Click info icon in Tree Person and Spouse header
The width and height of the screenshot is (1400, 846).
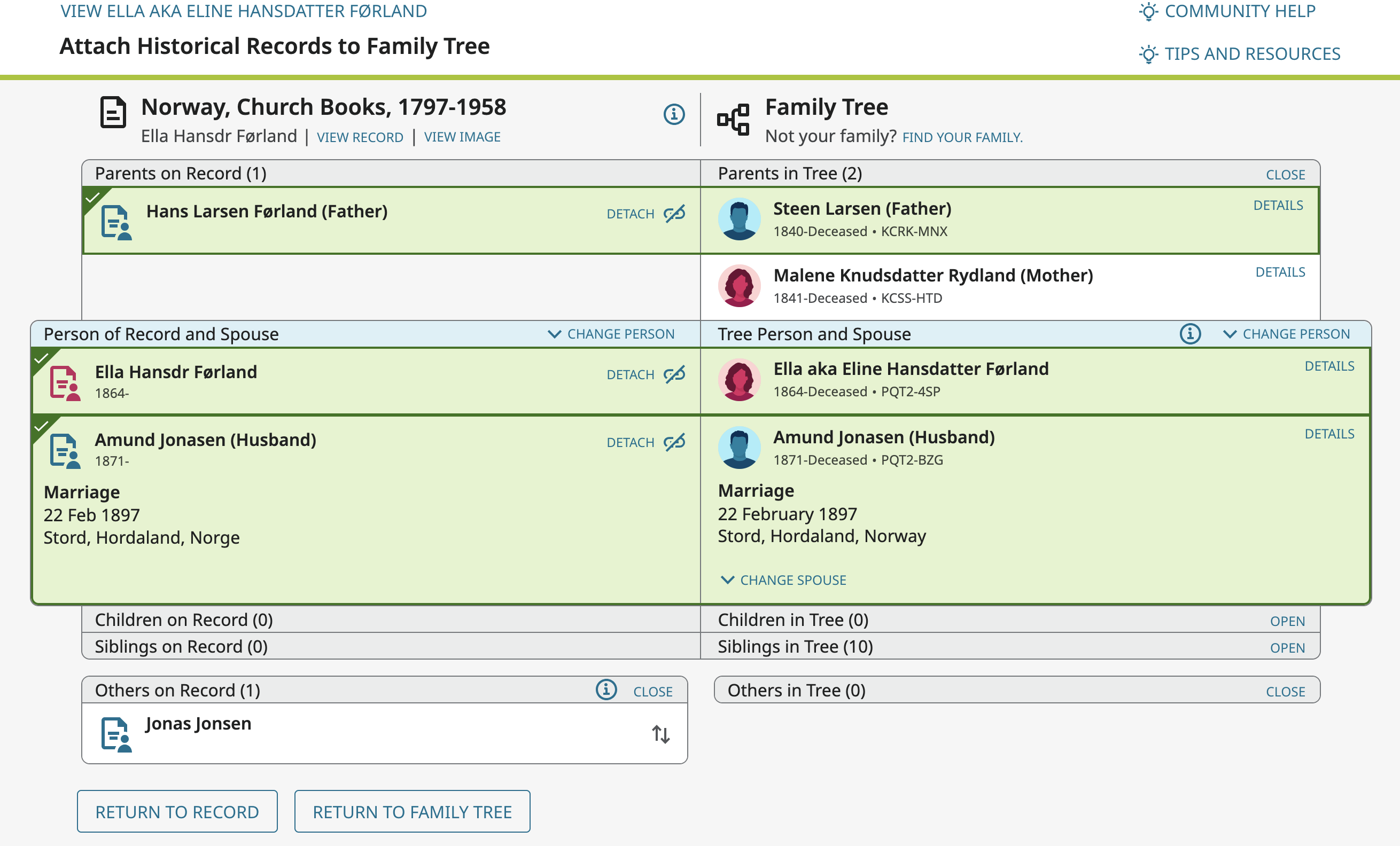(1190, 334)
